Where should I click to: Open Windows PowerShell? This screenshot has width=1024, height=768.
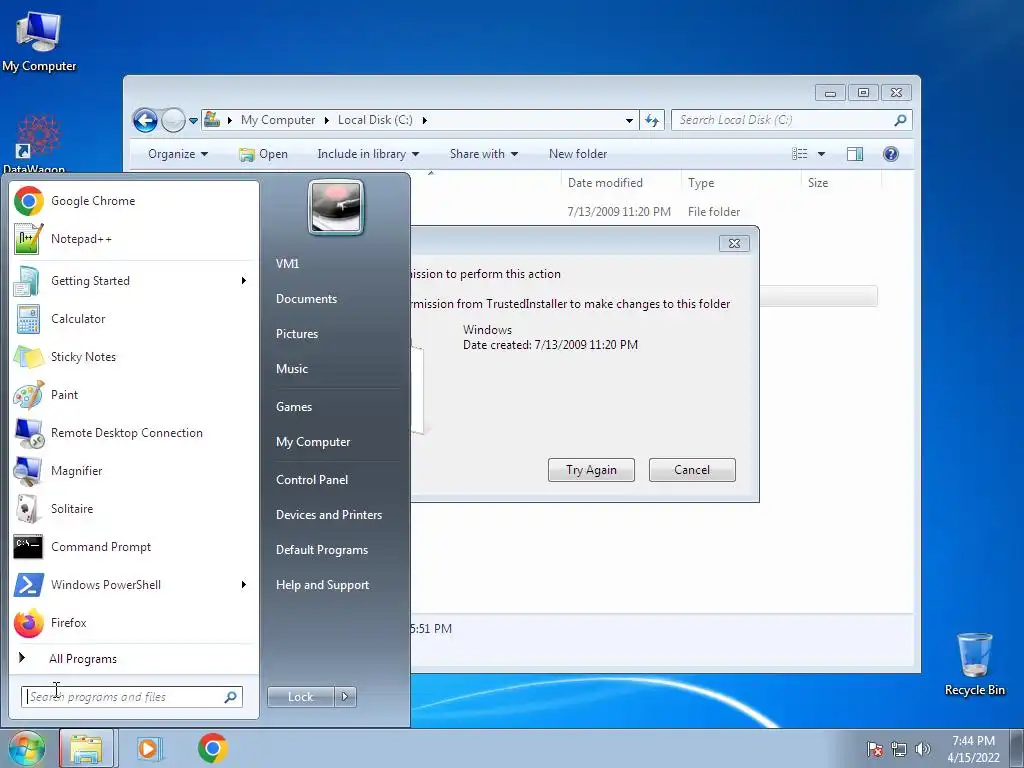[x=134, y=584]
